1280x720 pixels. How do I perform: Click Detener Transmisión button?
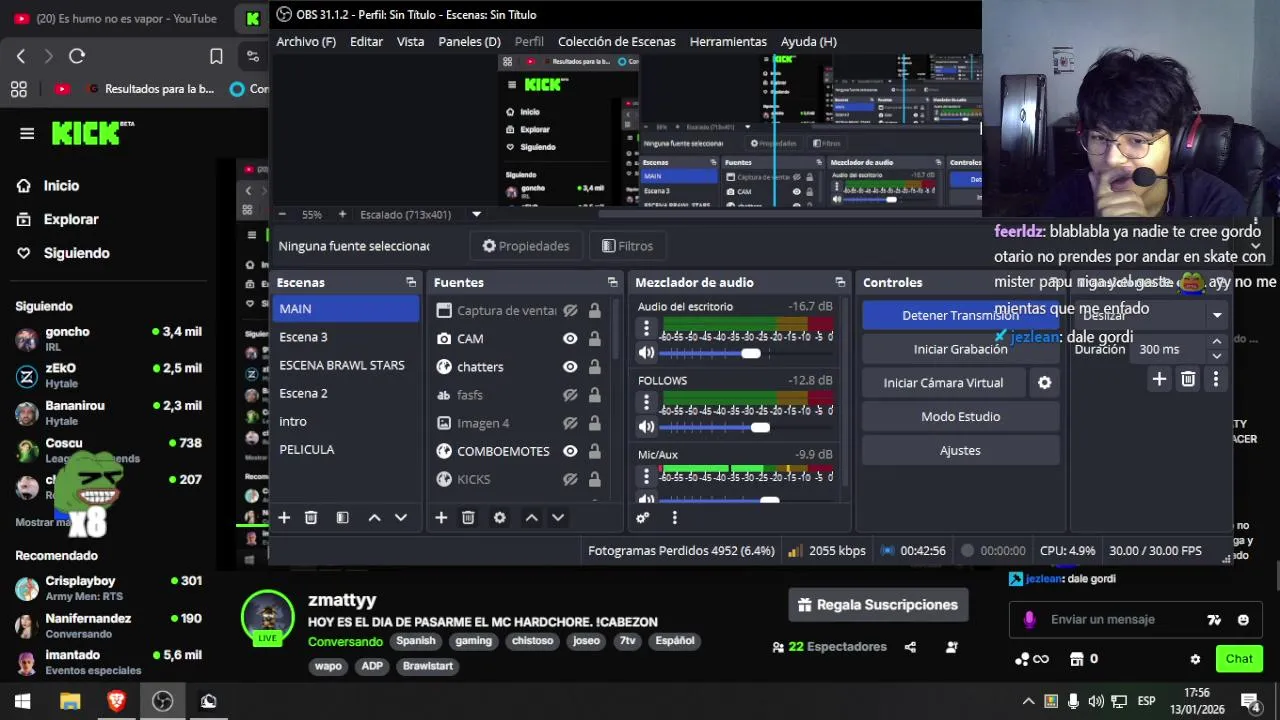pos(960,315)
